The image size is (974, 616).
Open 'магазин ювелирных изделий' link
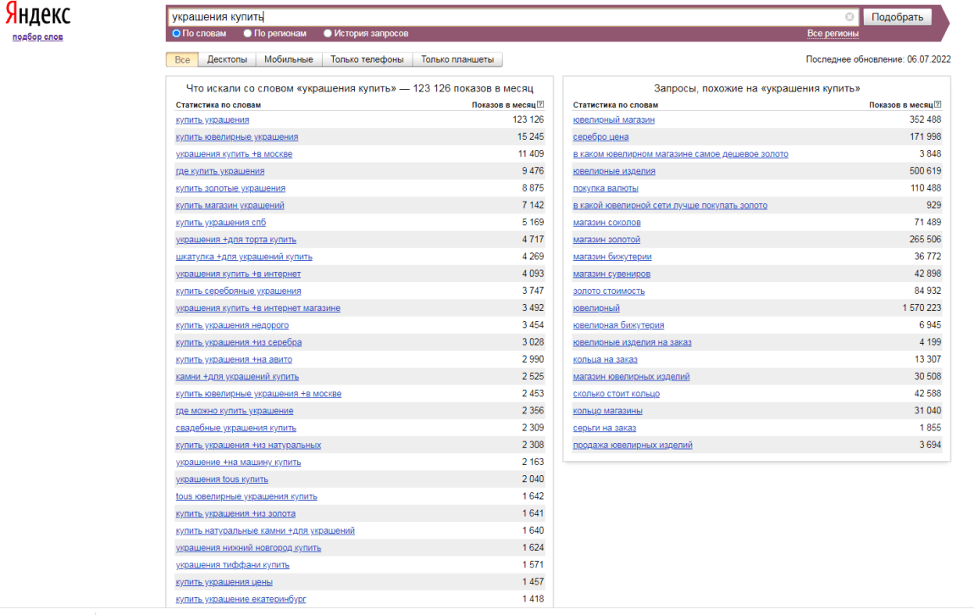tap(631, 377)
